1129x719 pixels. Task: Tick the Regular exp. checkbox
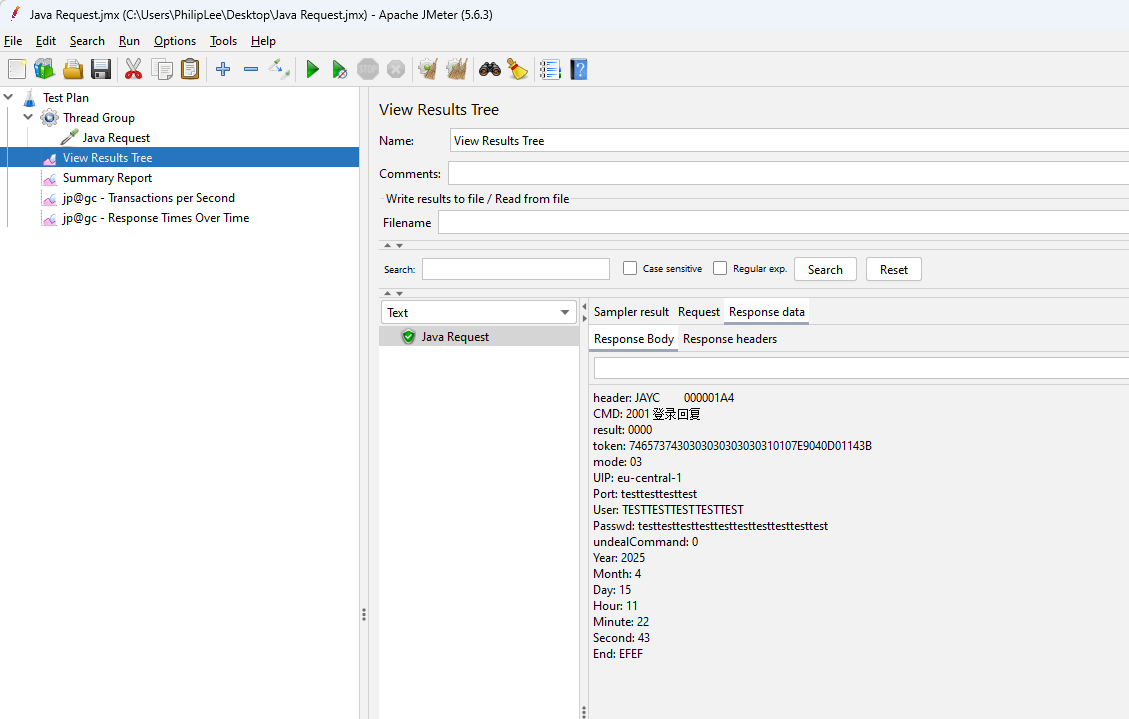(720, 268)
